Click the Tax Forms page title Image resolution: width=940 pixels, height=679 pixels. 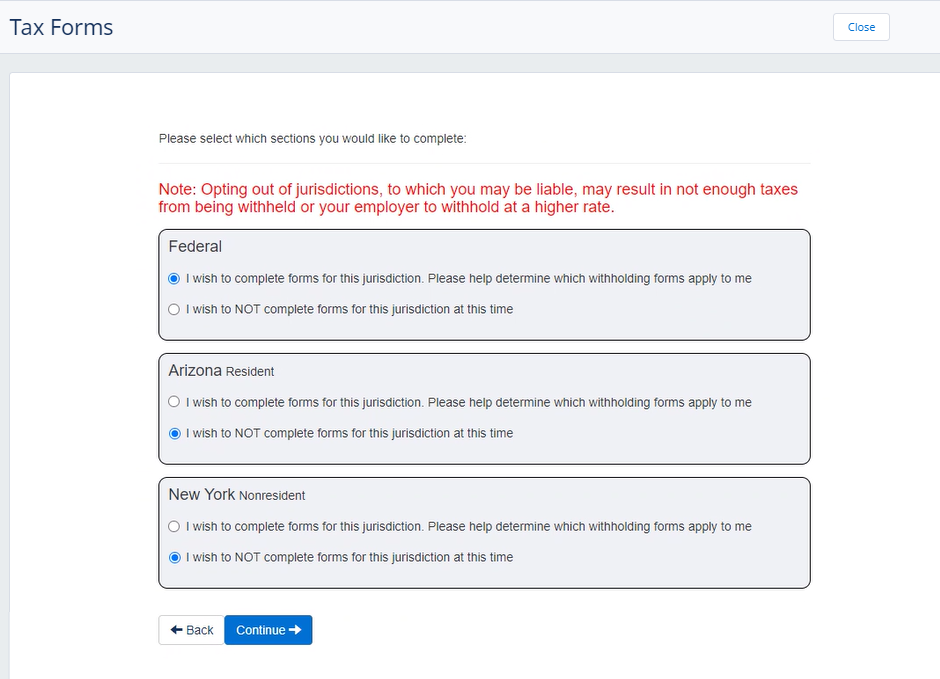[x=61, y=27]
